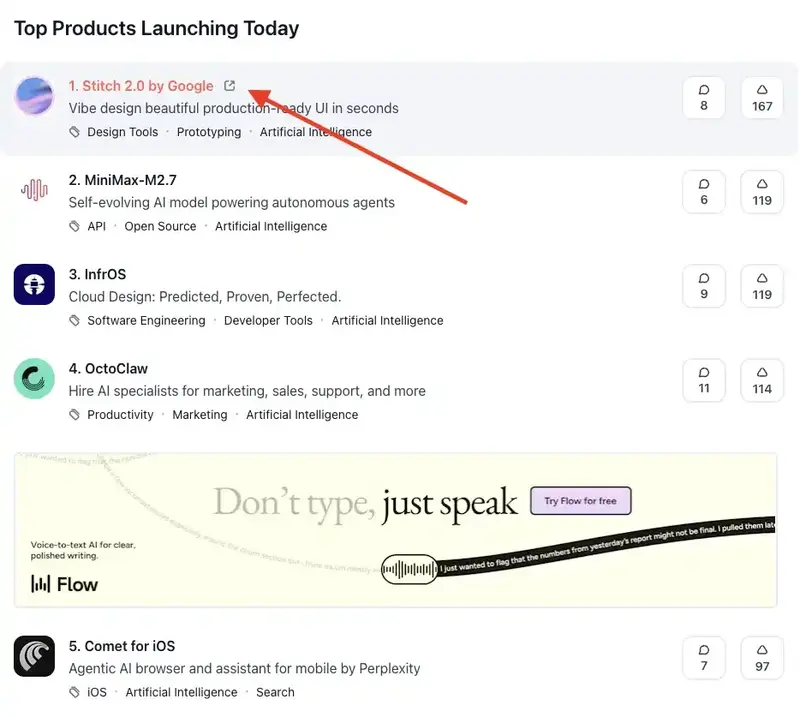The width and height of the screenshot is (800, 717).
Task: Select the Marketing tag
Action: [x=200, y=415]
